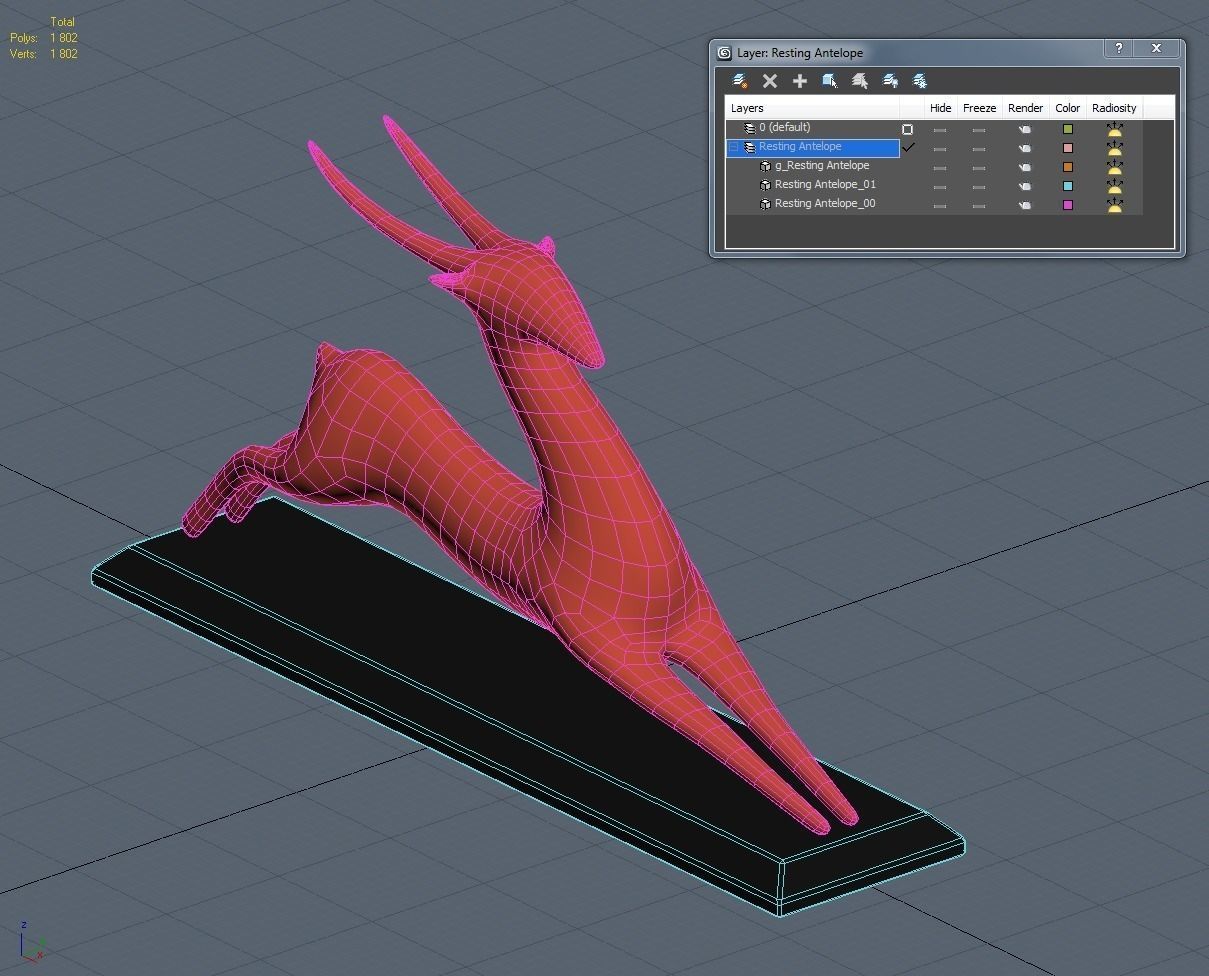Toggle Render teapot for g_Resting Antelope

coord(1025,168)
